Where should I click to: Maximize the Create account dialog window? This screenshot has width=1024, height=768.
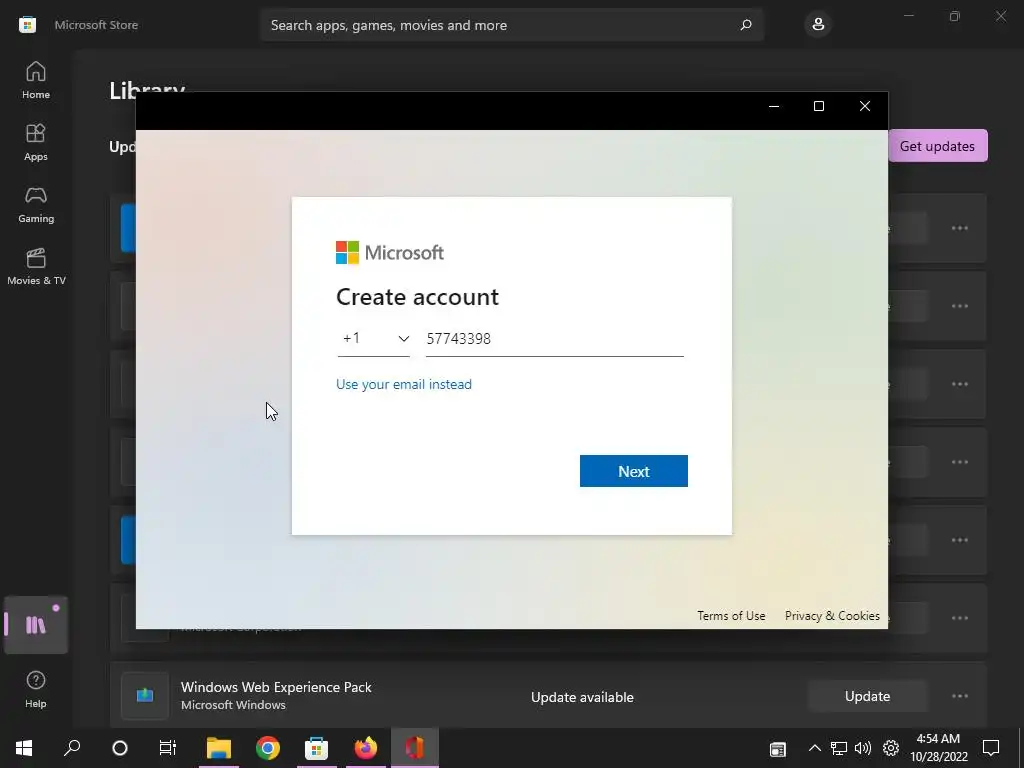[818, 106]
